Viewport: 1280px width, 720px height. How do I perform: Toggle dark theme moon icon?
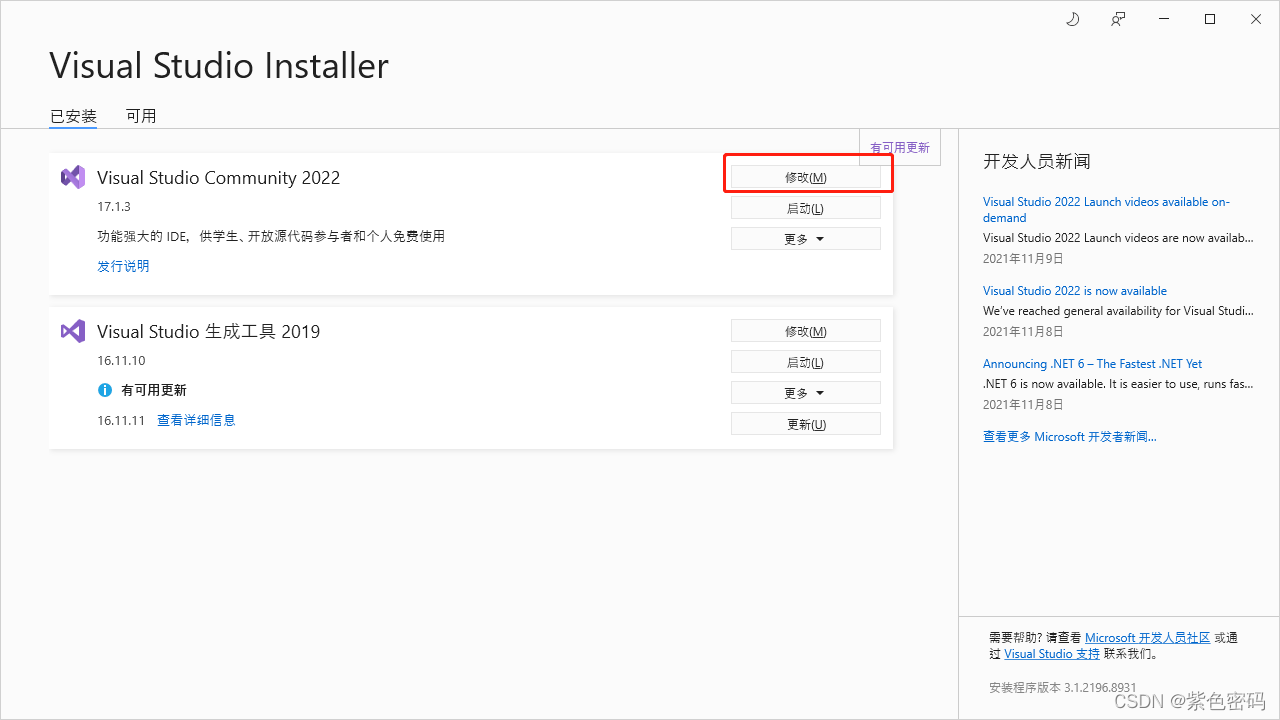pos(1073,19)
